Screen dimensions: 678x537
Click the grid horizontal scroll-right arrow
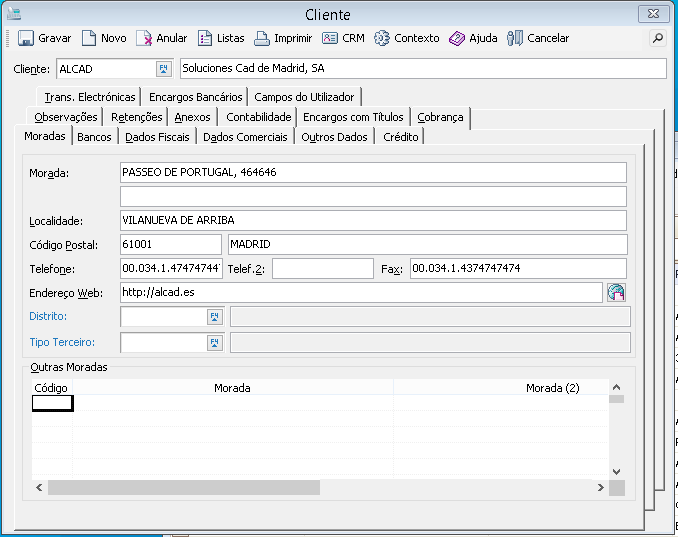(601, 488)
